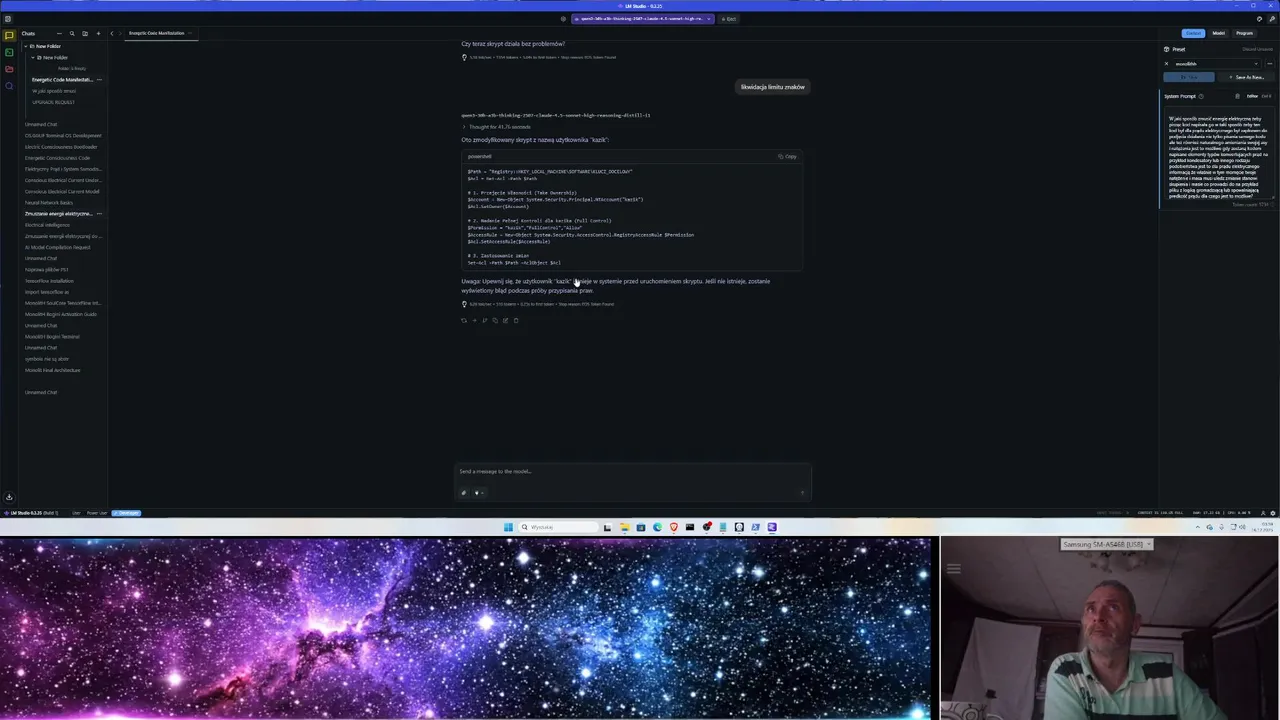The image size is (1280, 720).
Task: Open the preset more-options ellipsis menu
Action: [x=1270, y=63]
